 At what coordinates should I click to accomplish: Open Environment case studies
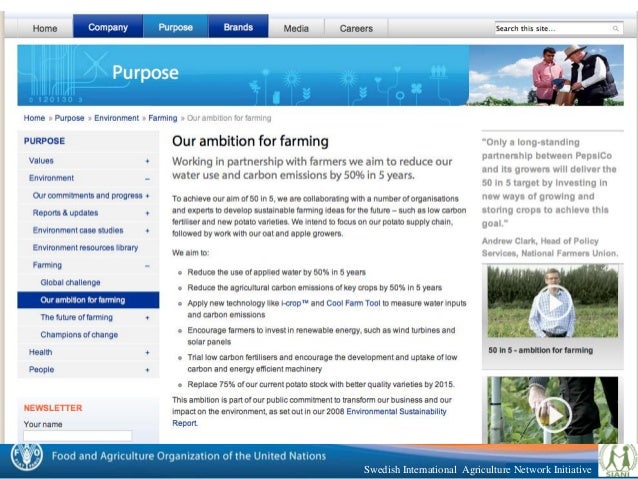pos(78,230)
